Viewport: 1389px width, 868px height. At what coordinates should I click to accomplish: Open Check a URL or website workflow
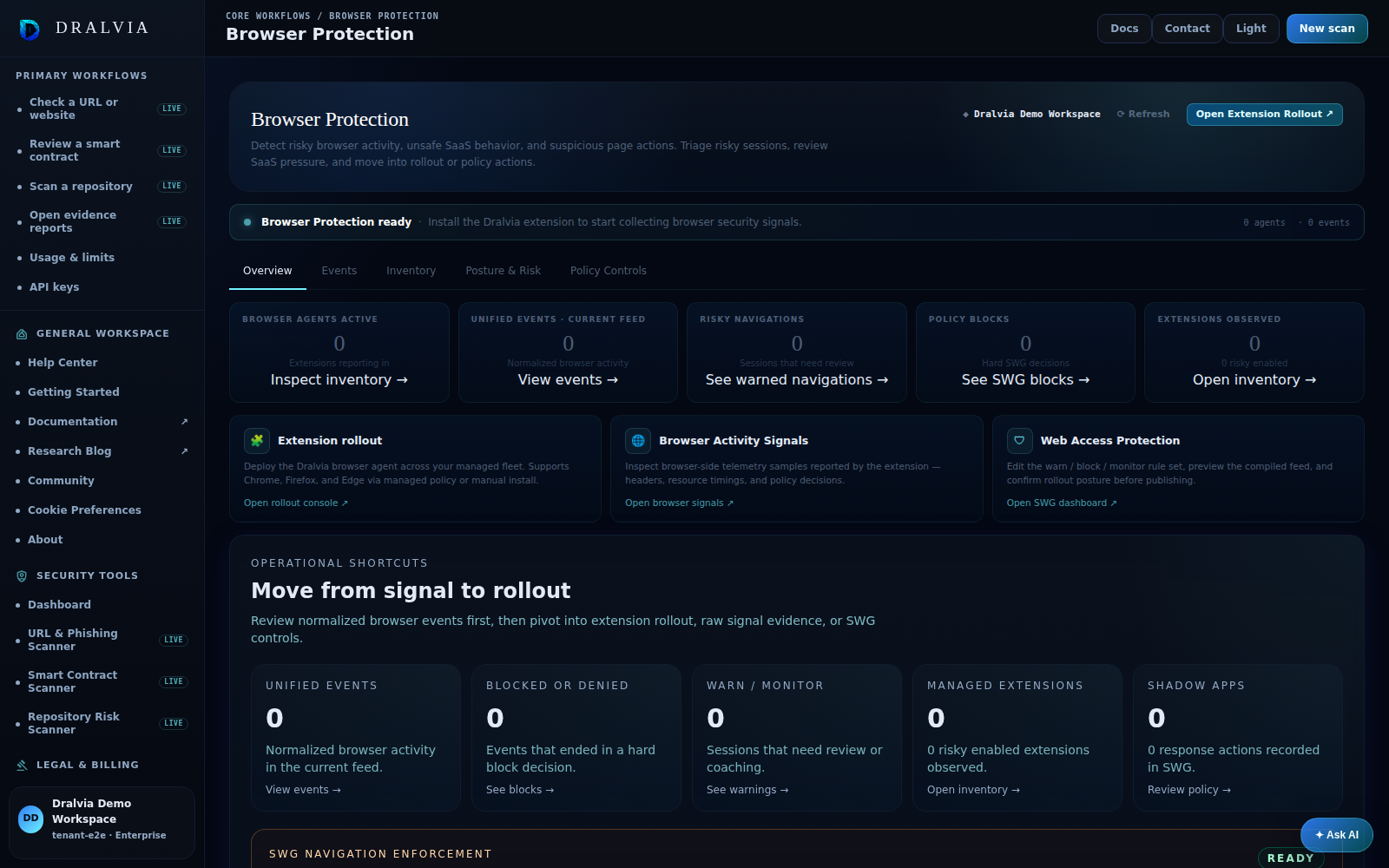[102, 108]
